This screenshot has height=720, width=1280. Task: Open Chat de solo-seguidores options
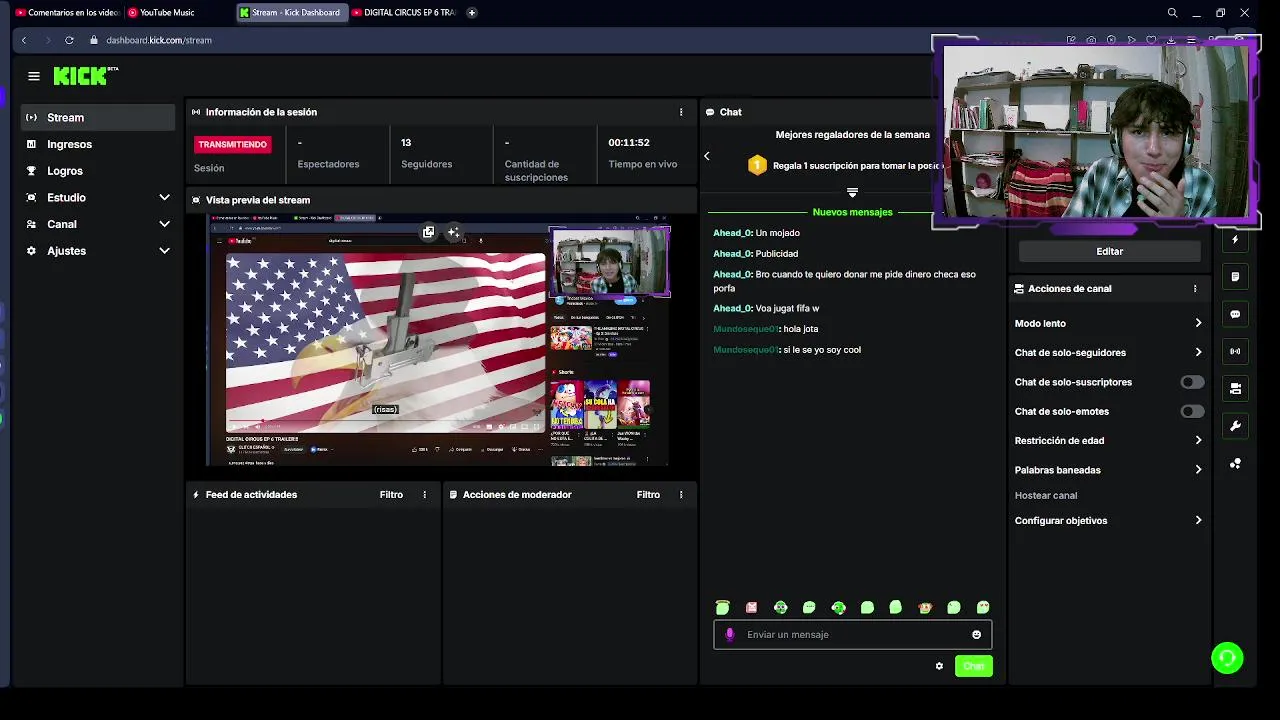point(1108,352)
